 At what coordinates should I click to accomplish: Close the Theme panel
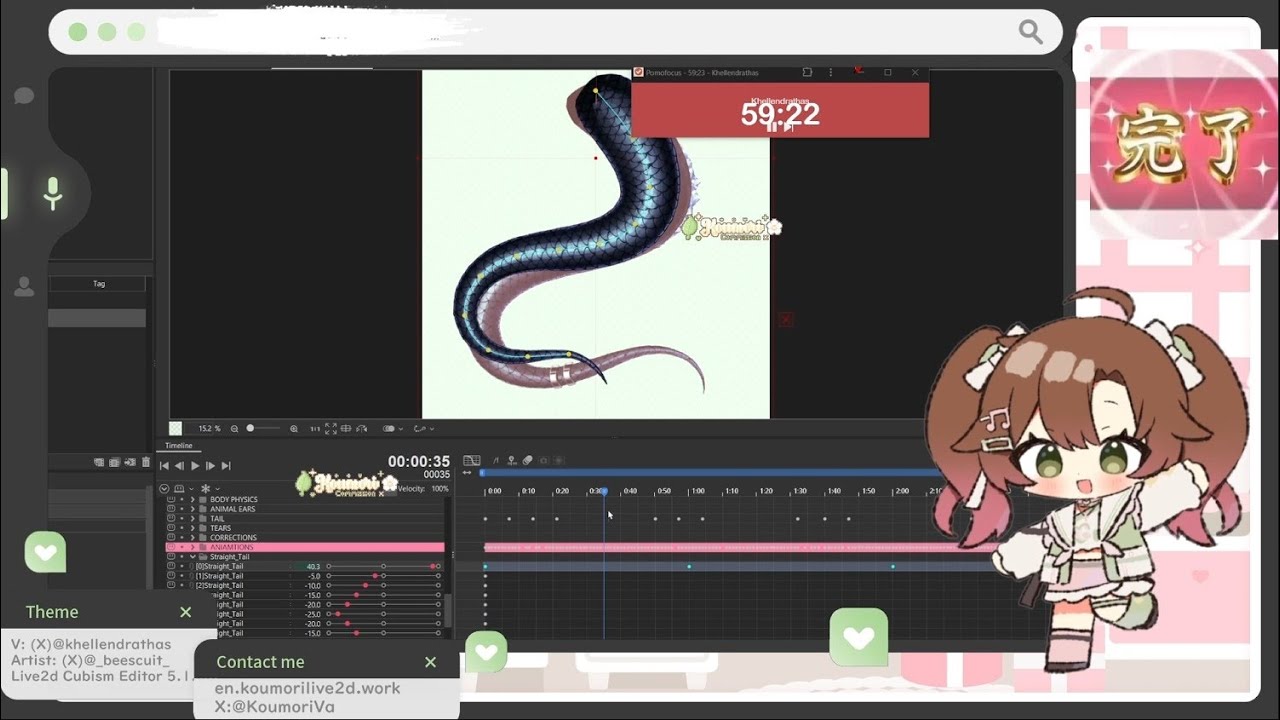[x=185, y=612]
